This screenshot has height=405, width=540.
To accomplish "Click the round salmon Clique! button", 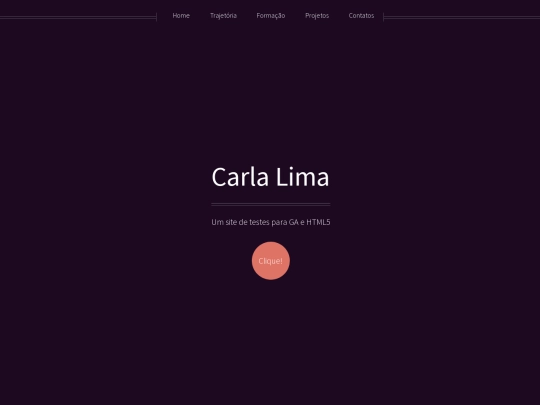I will click(271, 261).
